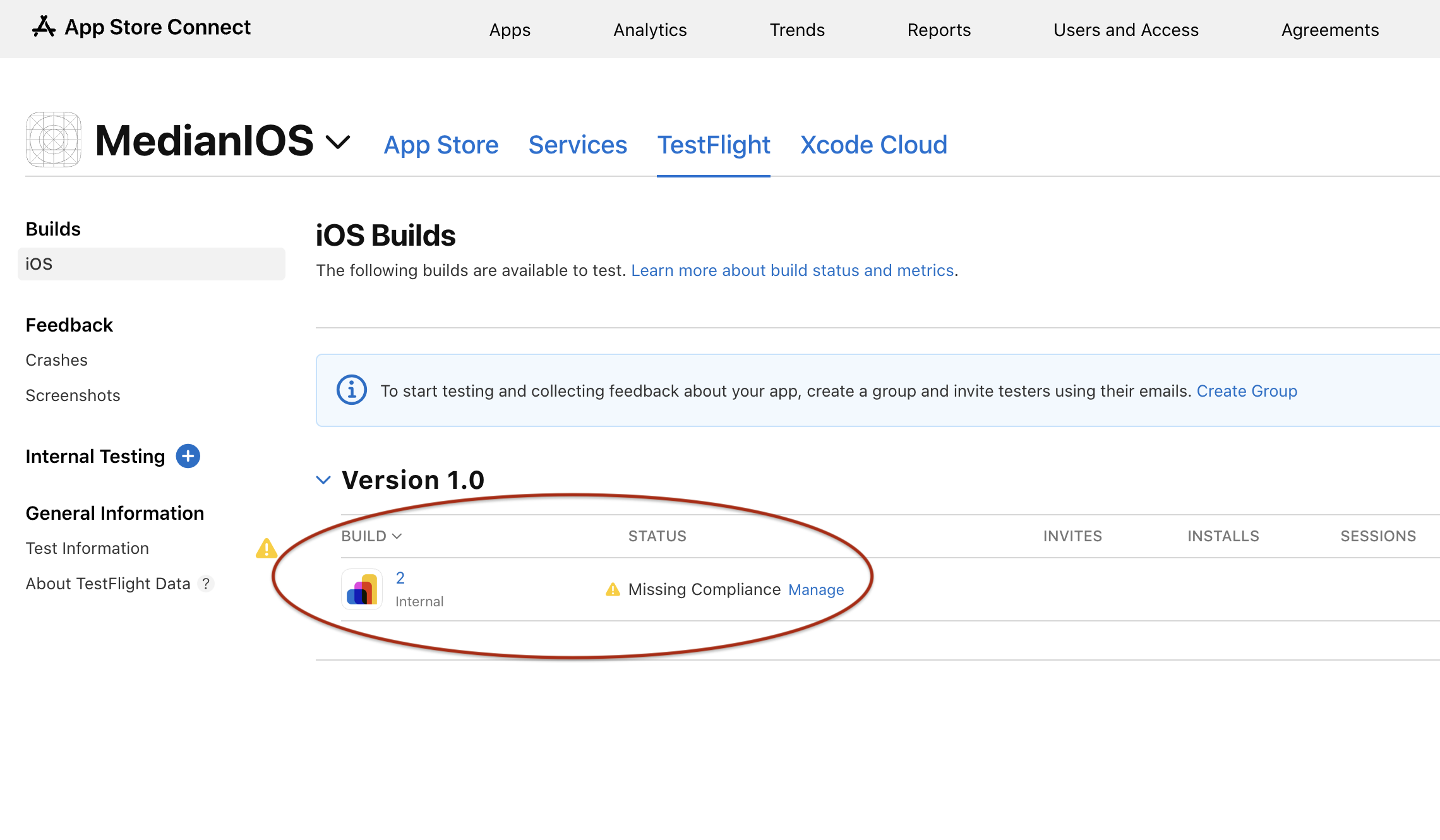Click Learn more about build status link

(x=793, y=270)
